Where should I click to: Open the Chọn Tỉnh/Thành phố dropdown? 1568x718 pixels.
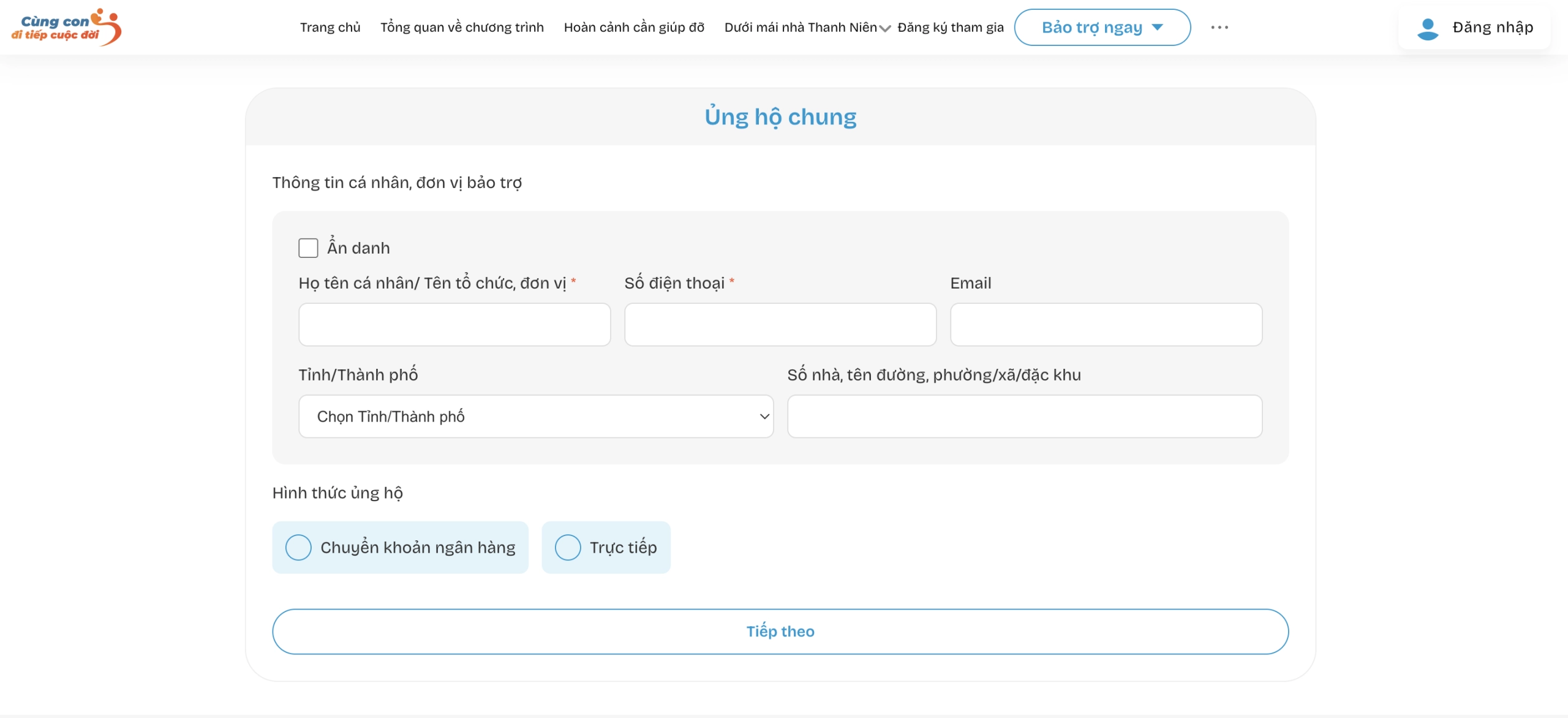coord(536,417)
